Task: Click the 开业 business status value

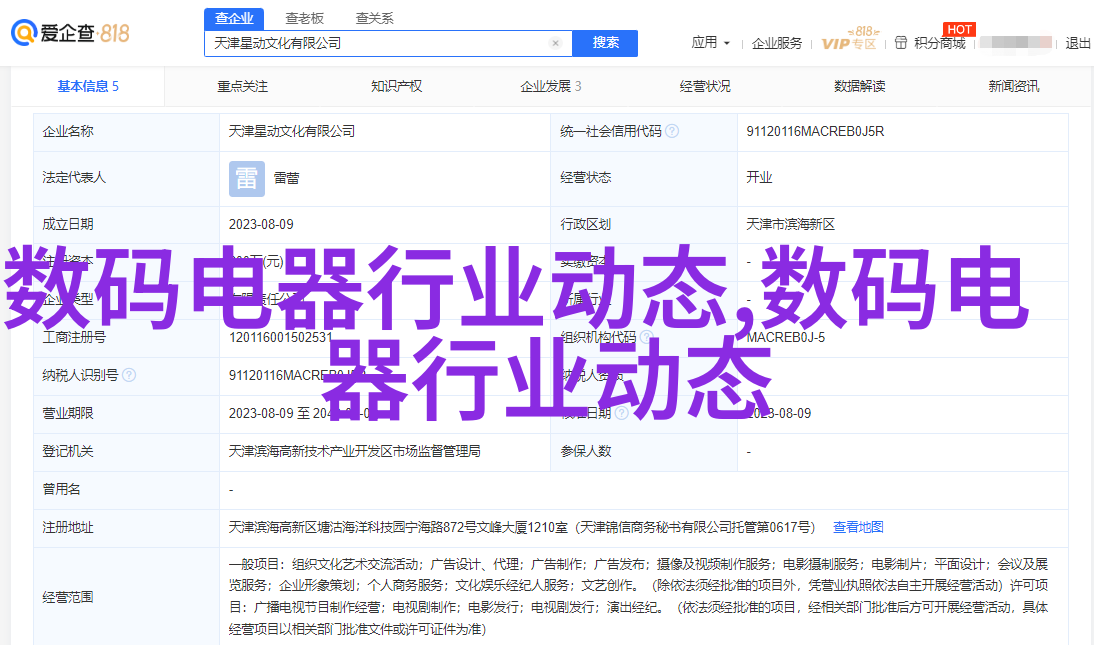Action: point(759,177)
